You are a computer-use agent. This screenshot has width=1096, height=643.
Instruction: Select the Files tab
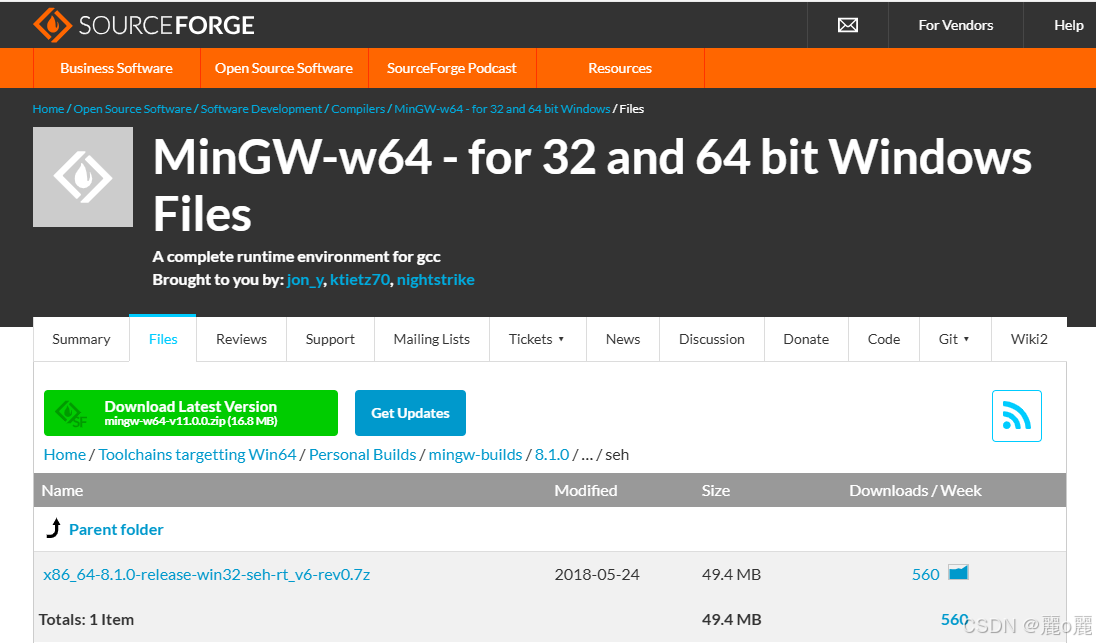tap(163, 339)
